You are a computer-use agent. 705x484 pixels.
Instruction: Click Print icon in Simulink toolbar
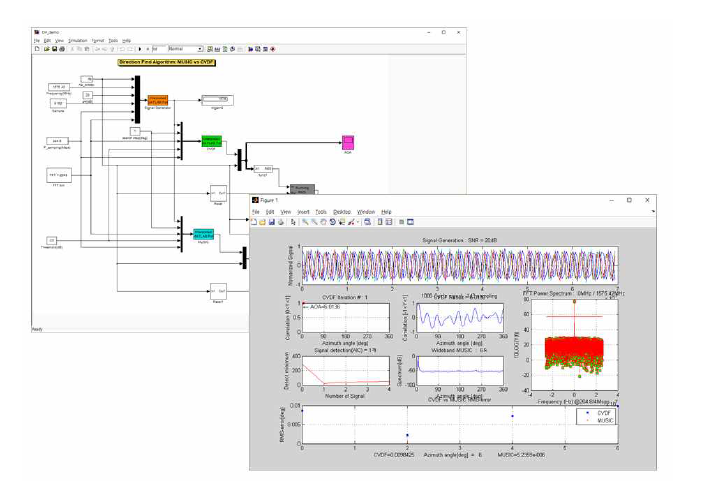62,49
